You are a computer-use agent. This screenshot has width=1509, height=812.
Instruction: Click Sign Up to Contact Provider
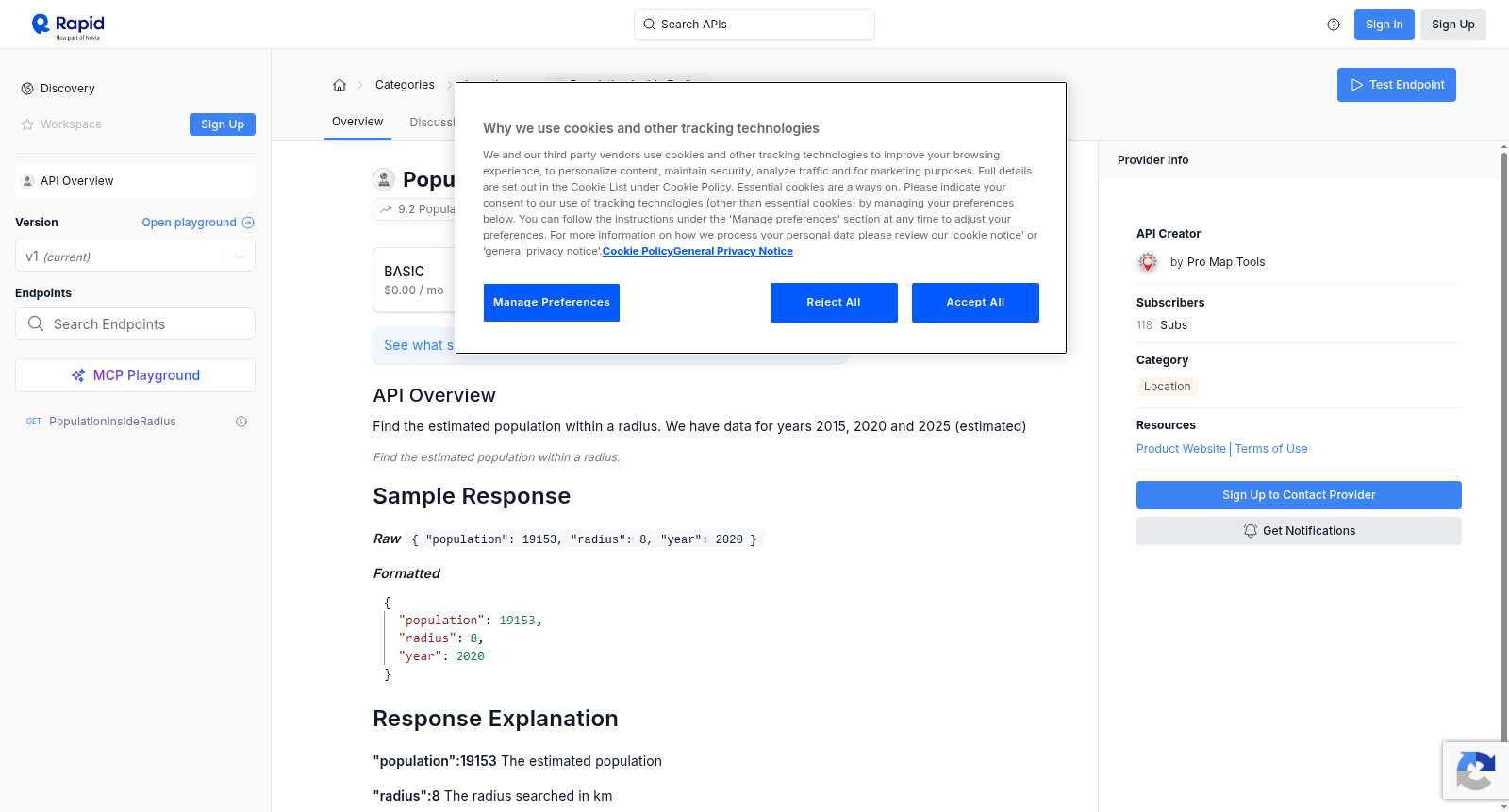pos(1299,495)
